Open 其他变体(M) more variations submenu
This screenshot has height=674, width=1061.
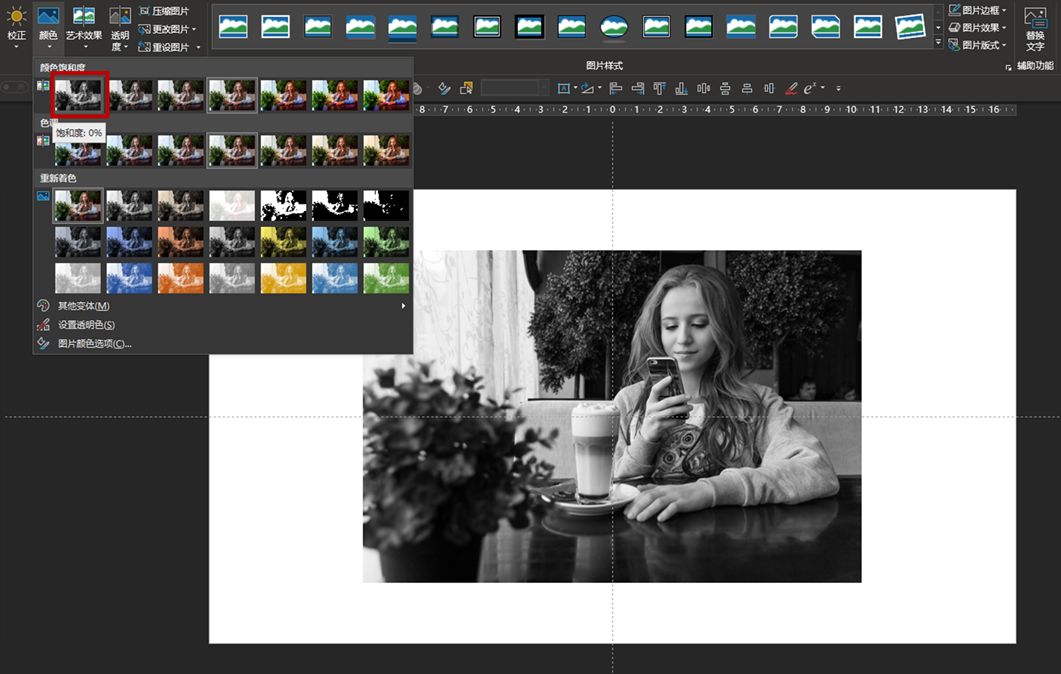point(223,306)
